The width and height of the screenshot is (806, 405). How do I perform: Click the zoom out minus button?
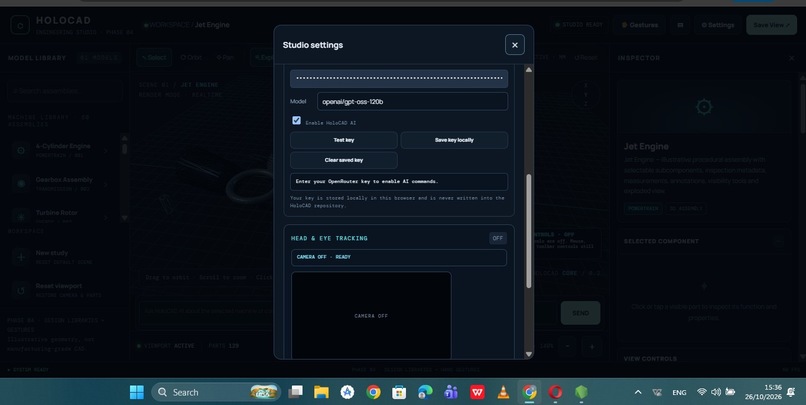click(567, 346)
